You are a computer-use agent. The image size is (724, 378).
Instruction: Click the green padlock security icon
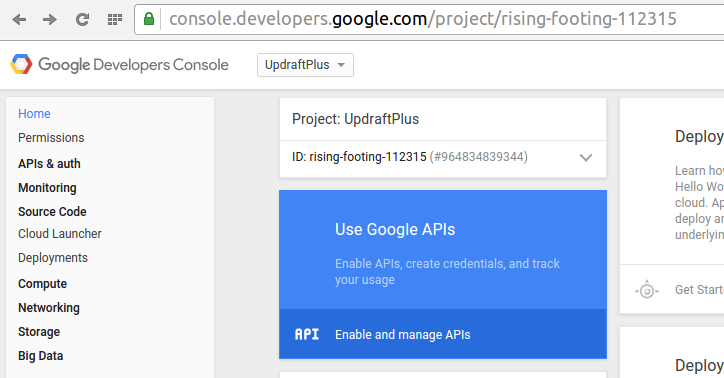point(149,19)
